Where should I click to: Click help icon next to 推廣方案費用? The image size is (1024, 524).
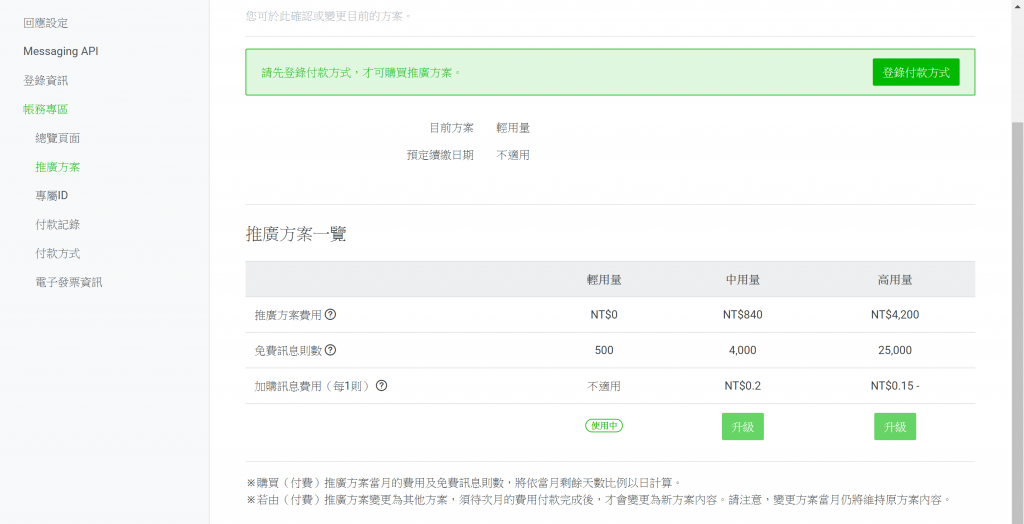click(x=330, y=315)
